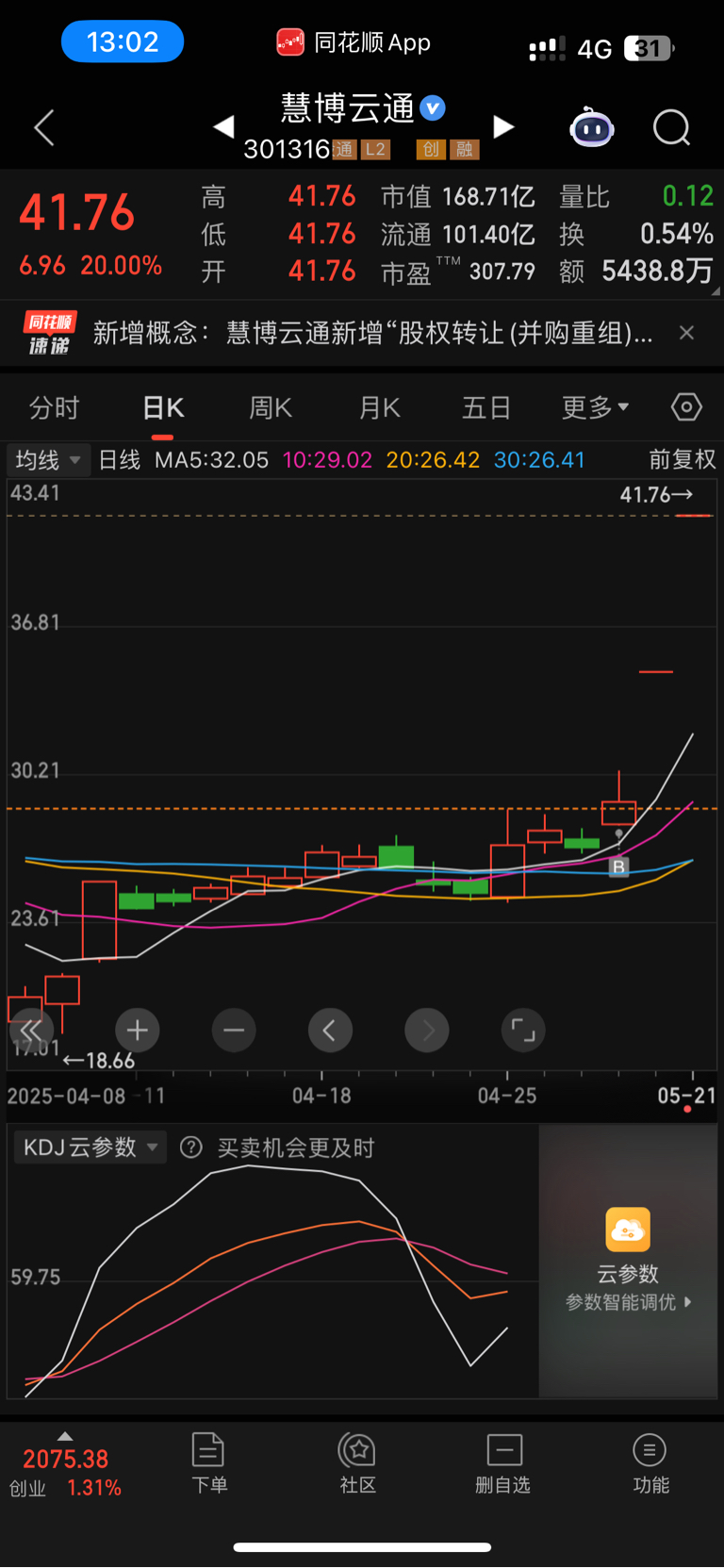Viewport: 724px width, 1568px height.
Task: Open the 更多 chart period dropdown
Action: (x=595, y=407)
